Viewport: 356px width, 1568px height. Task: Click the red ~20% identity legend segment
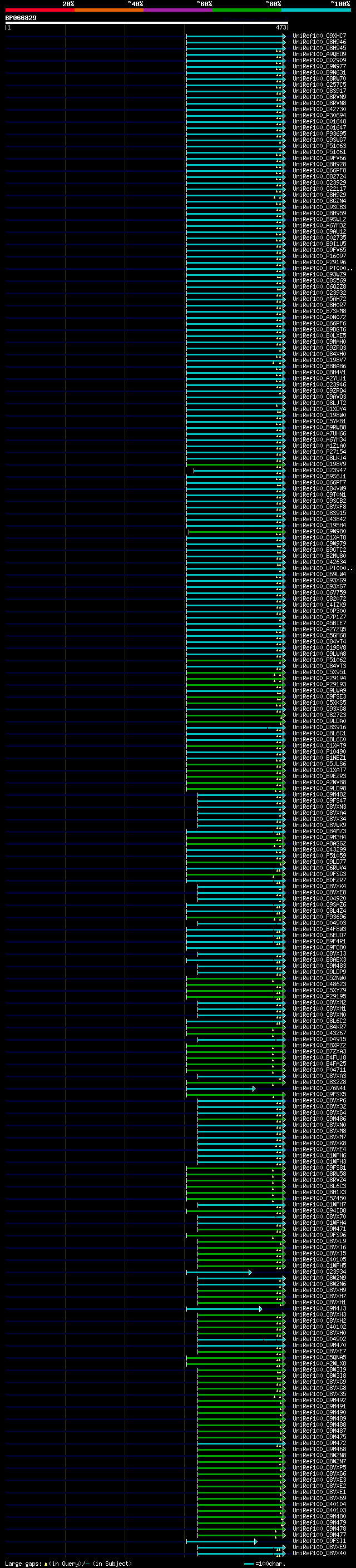click(x=39, y=10)
